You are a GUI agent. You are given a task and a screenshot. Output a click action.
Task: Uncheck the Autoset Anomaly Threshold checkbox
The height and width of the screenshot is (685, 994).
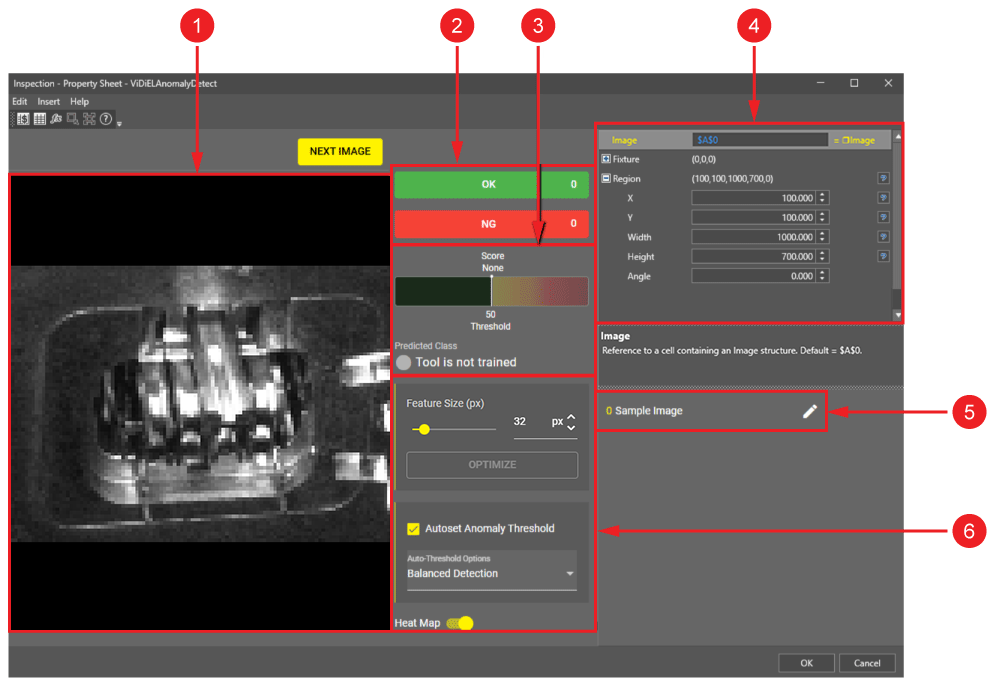click(x=413, y=529)
